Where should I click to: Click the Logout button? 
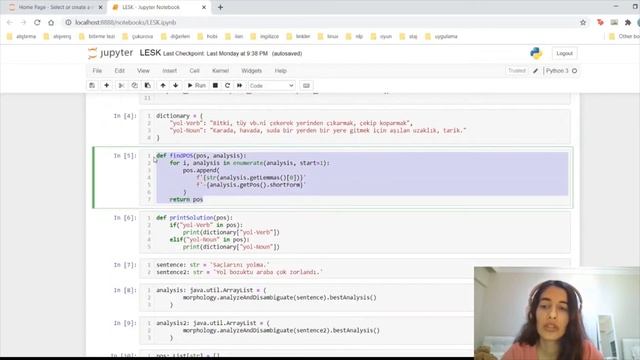point(564,53)
